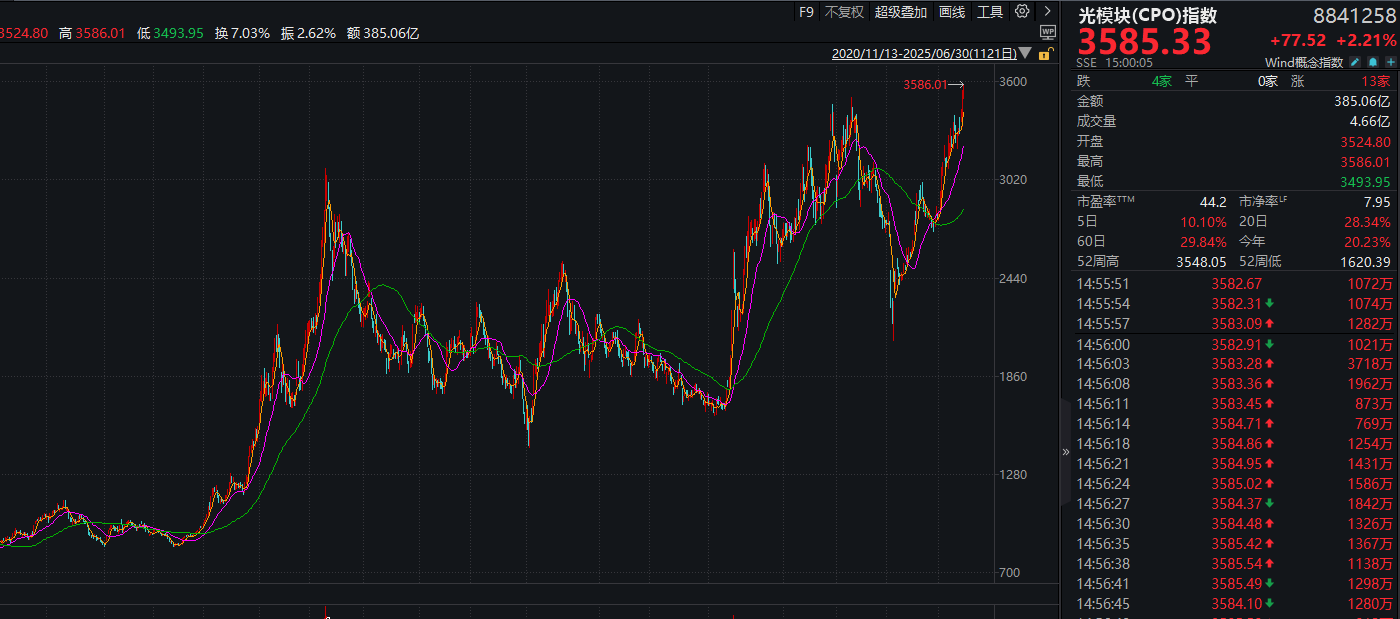Click the 3600 price axis label
This screenshot has width=1400, height=619.
[x=1013, y=81]
